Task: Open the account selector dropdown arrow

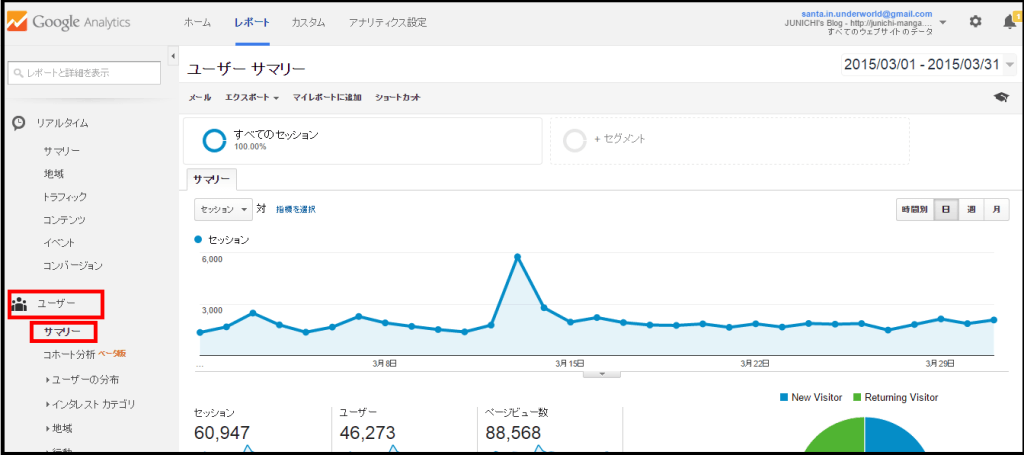Action: pos(943,22)
